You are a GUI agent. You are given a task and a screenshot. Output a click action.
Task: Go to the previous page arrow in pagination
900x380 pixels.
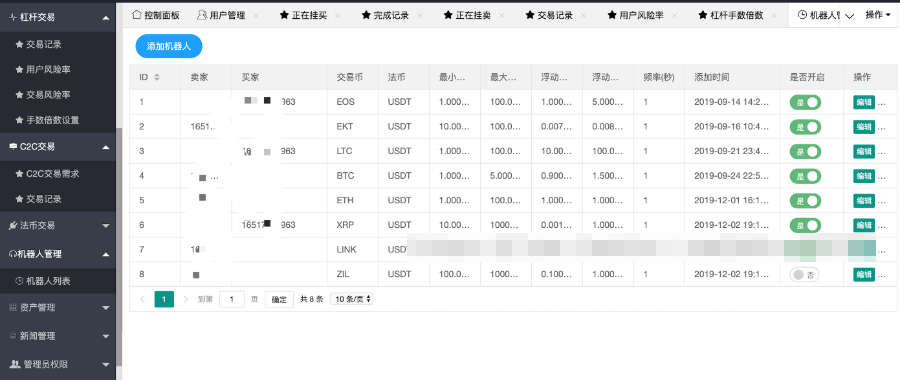click(143, 299)
